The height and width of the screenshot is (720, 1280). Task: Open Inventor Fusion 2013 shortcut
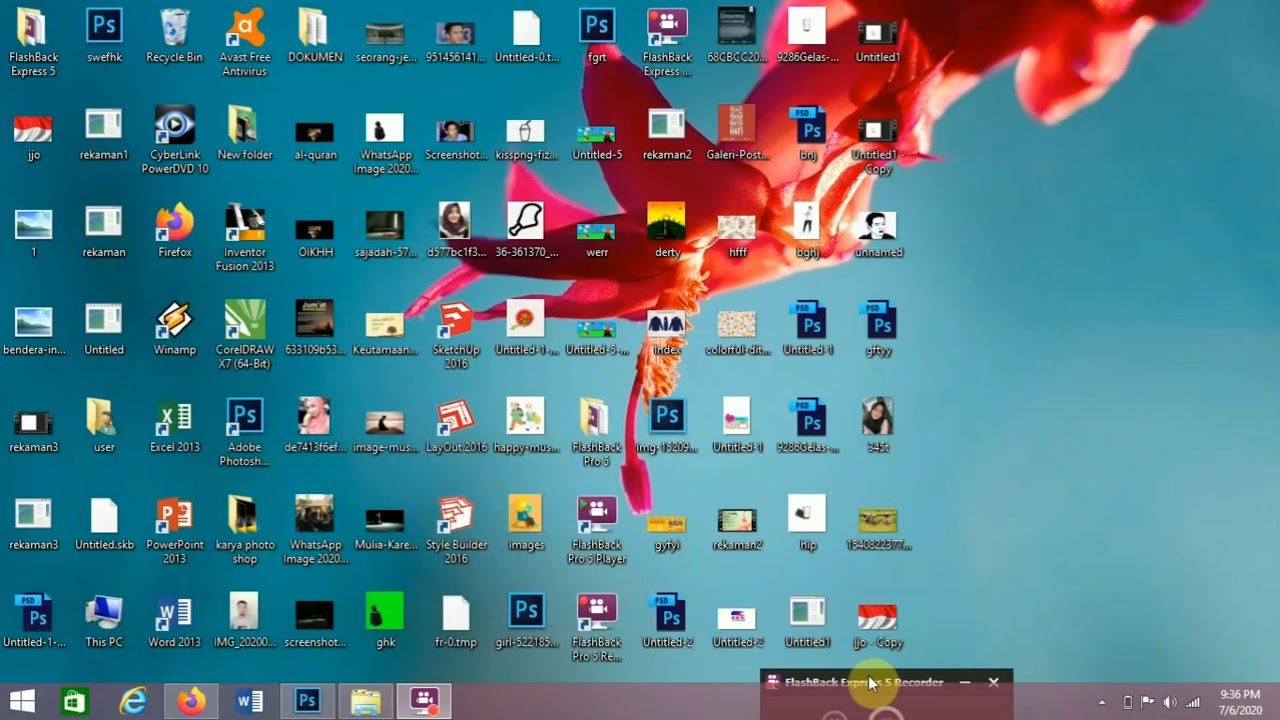pos(245,238)
